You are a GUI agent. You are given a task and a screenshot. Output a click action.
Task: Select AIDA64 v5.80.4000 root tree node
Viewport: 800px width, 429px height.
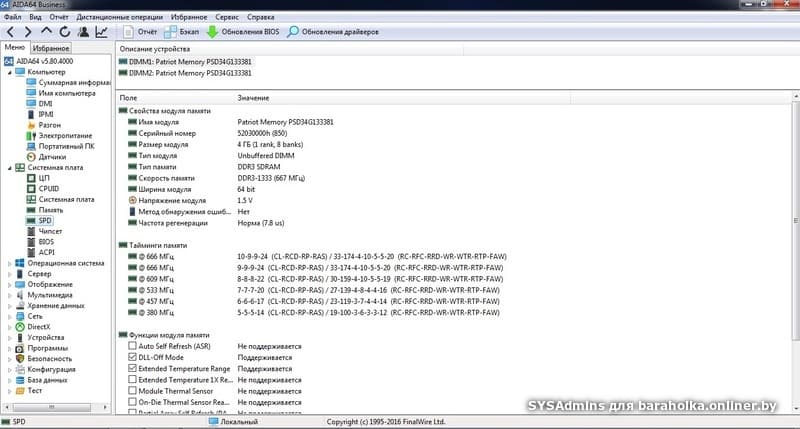point(39,61)
